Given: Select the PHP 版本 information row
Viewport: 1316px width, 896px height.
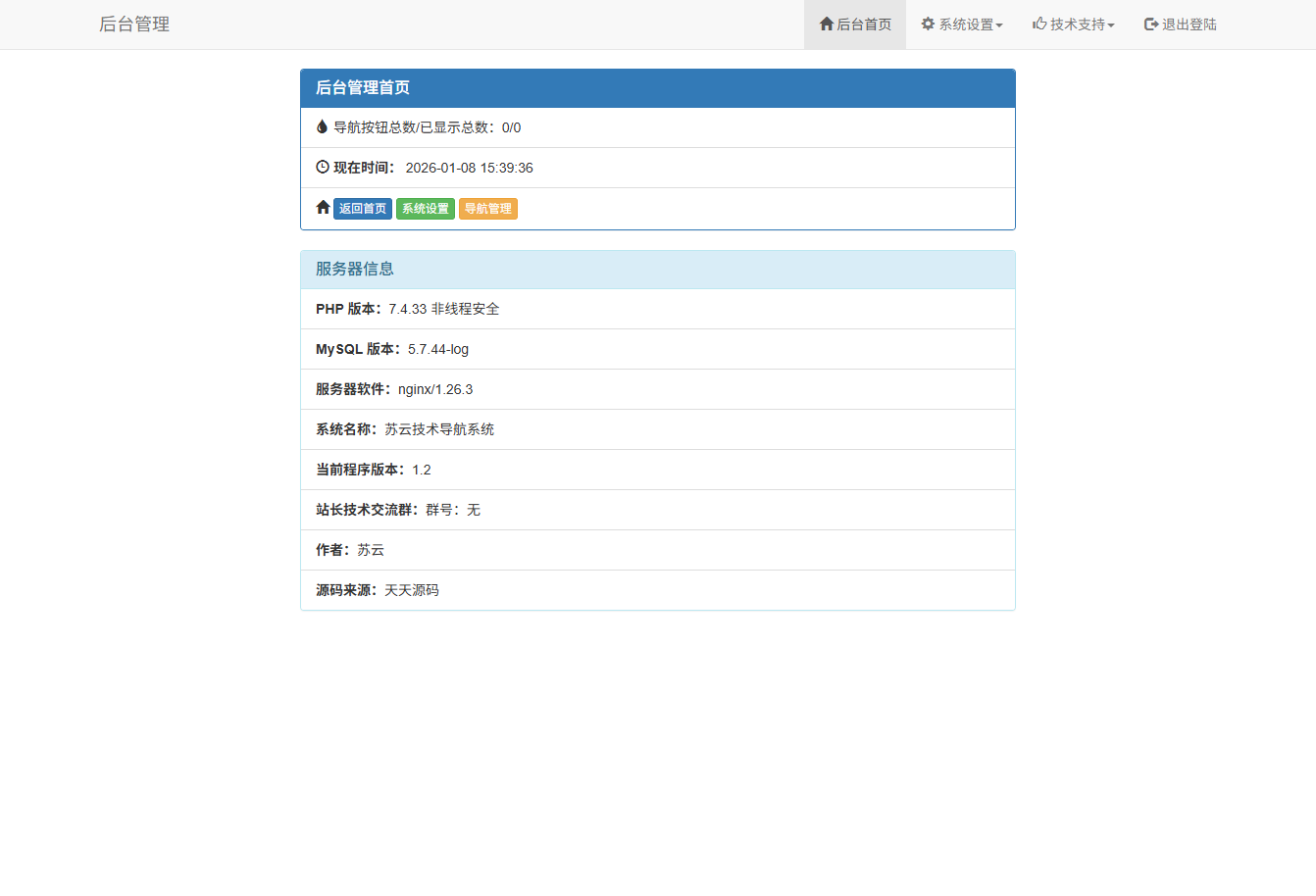Looking at the screenshot, I should (x=657, y=308).
